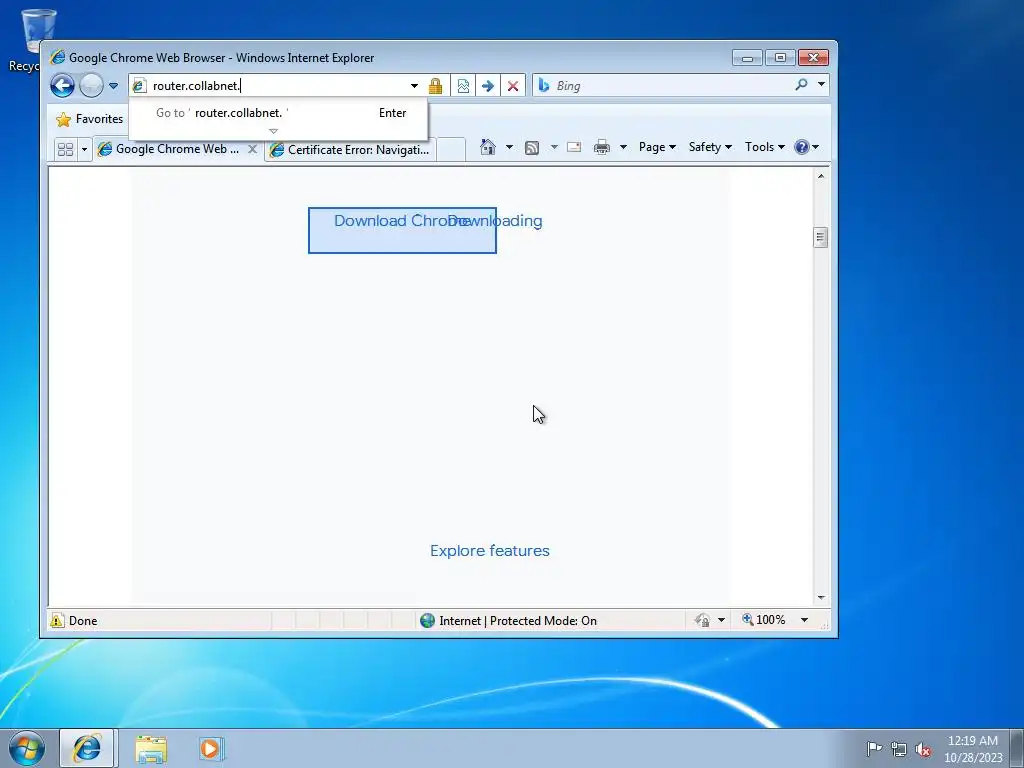Viewport: 1024px width, 768px height.
Task: Open the Print dropdown arrow
Action: point(623,147)
